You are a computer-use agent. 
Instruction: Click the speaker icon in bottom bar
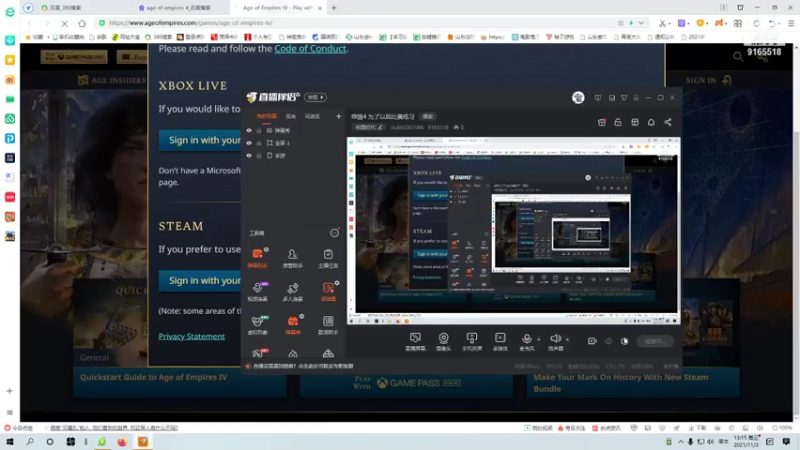tap(555, 339)
